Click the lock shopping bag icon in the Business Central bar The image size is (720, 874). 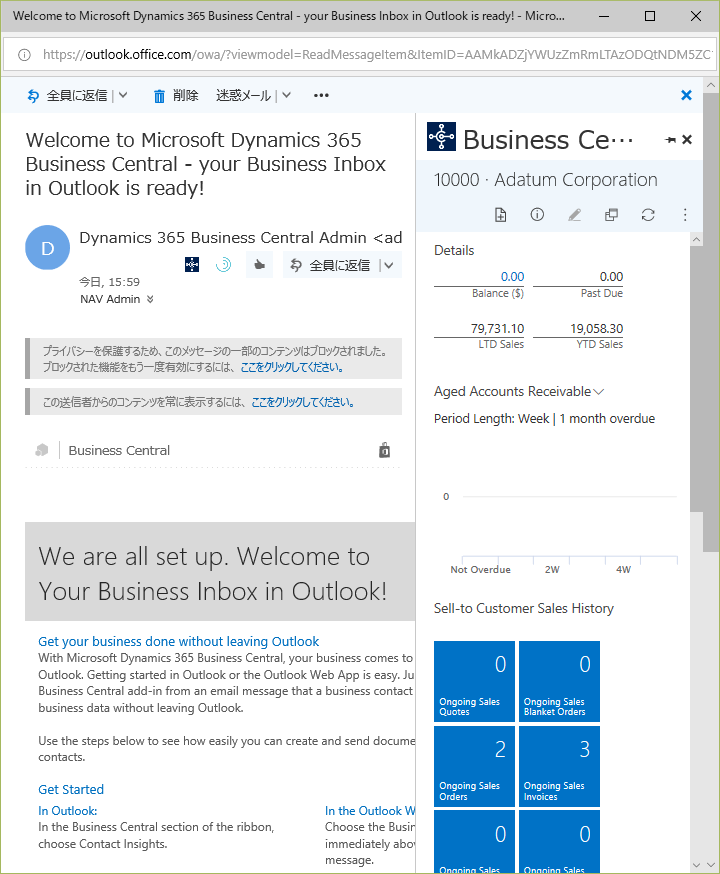click(385, 450)
